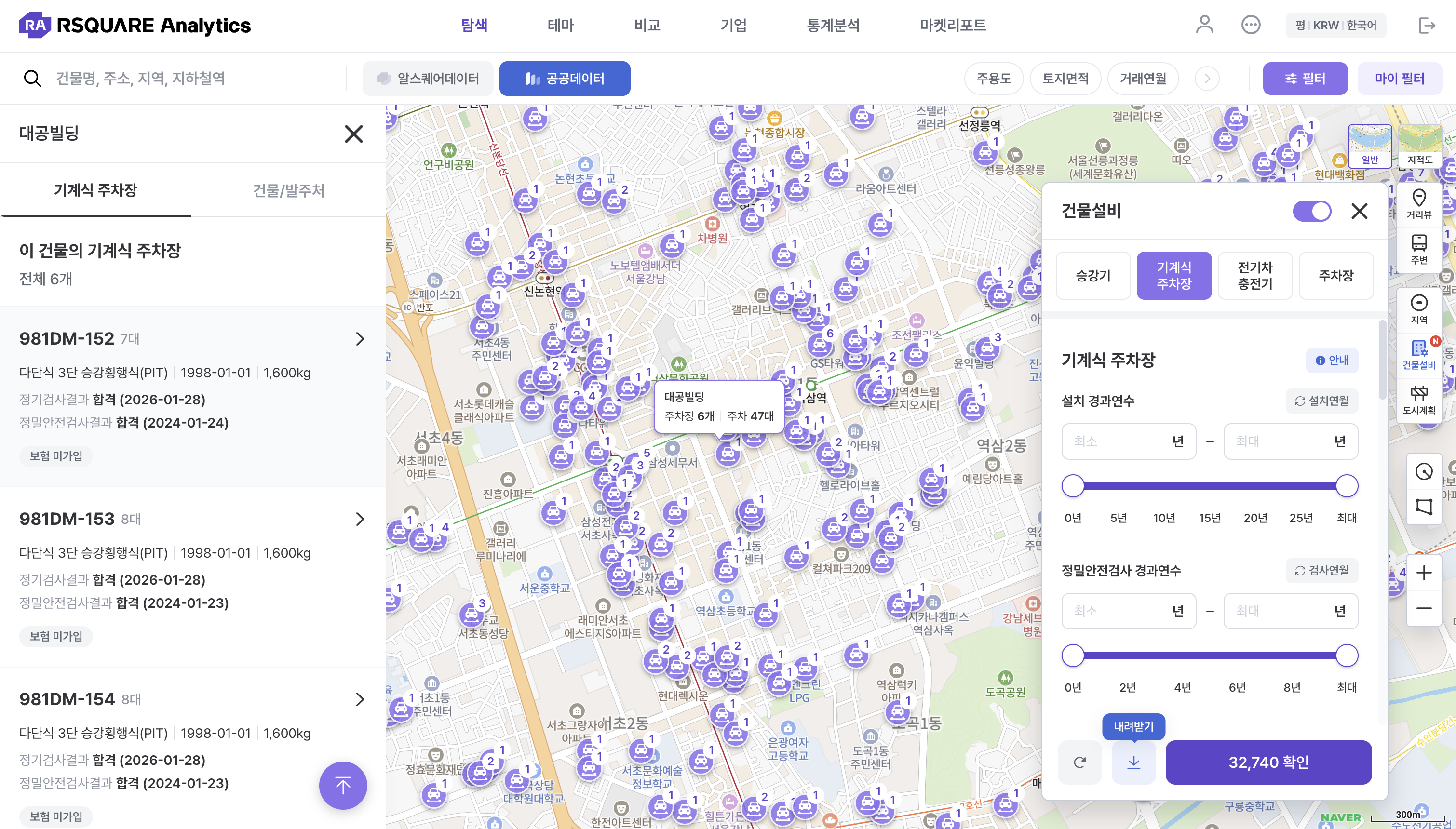Select the 일반 map type thumbnail
This screenshot has height=829, width=1456.
[1369, 146]
